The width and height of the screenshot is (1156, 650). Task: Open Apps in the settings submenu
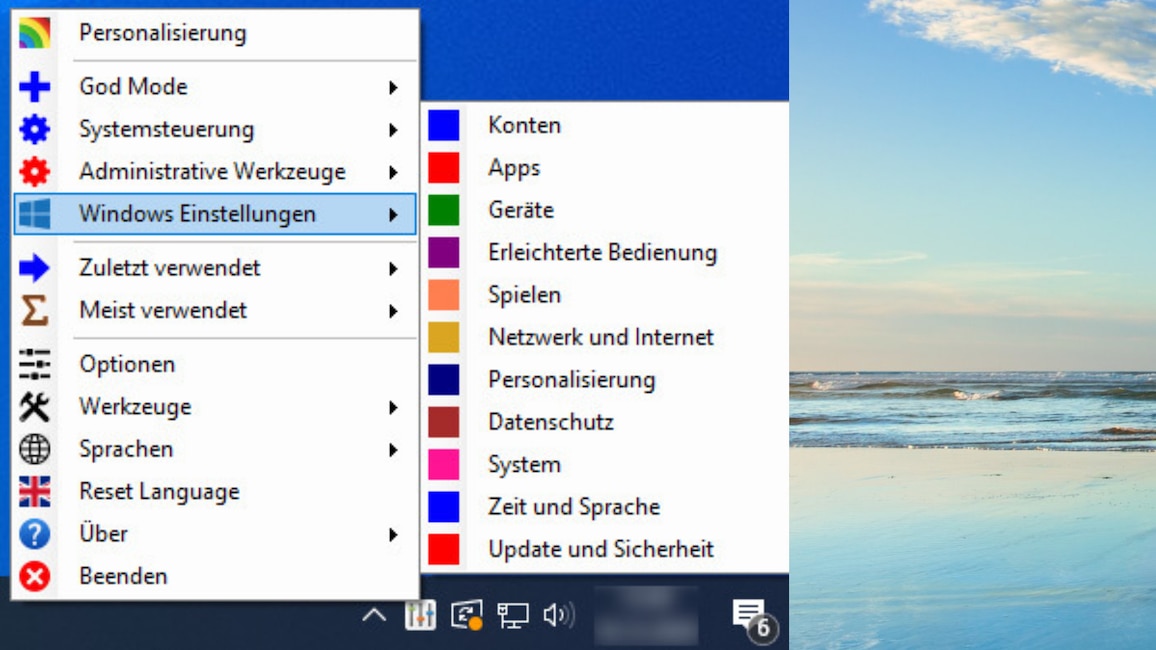(x=605, y=168)
